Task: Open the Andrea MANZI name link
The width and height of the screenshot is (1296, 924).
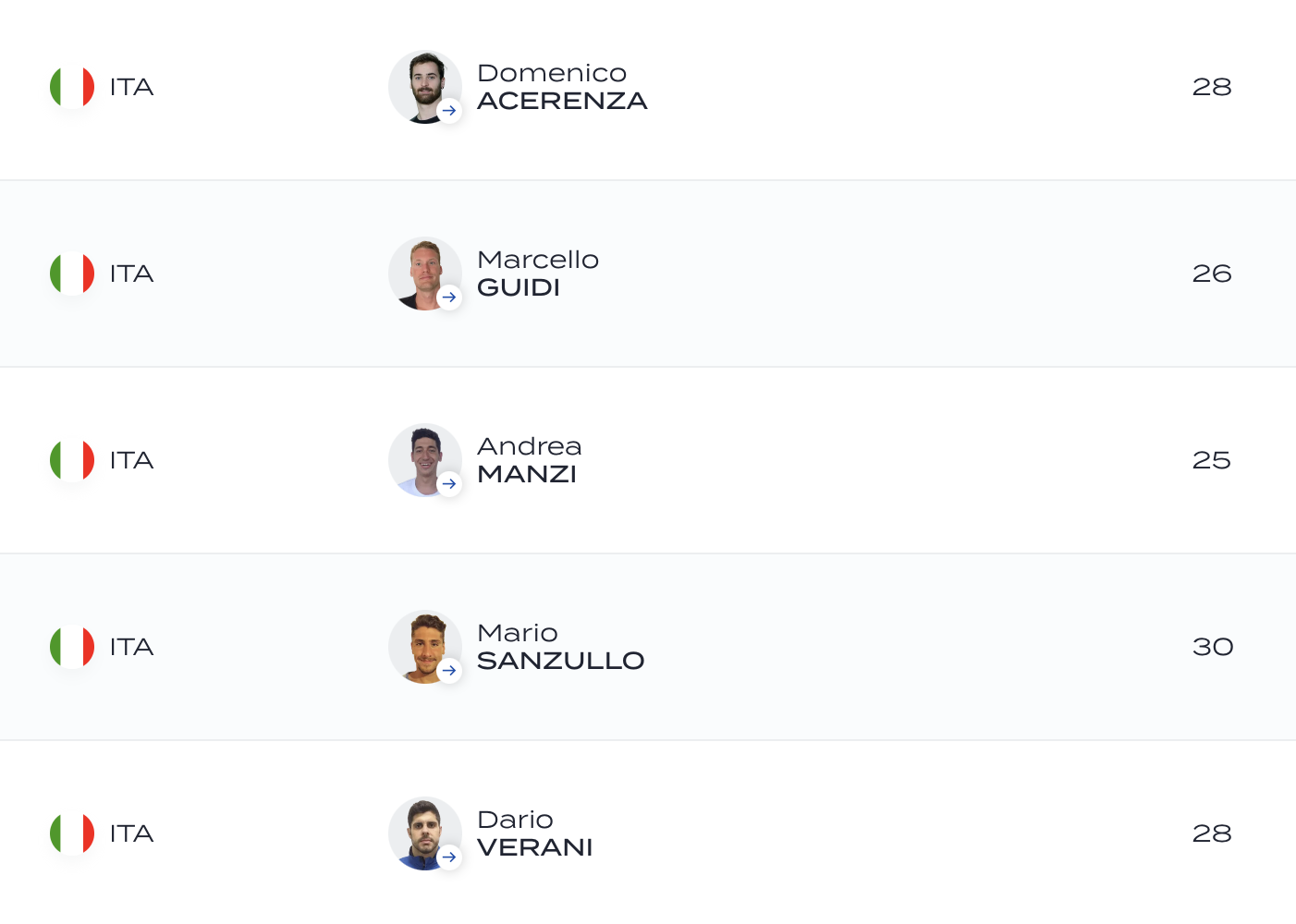Action: tap(530, 460)
